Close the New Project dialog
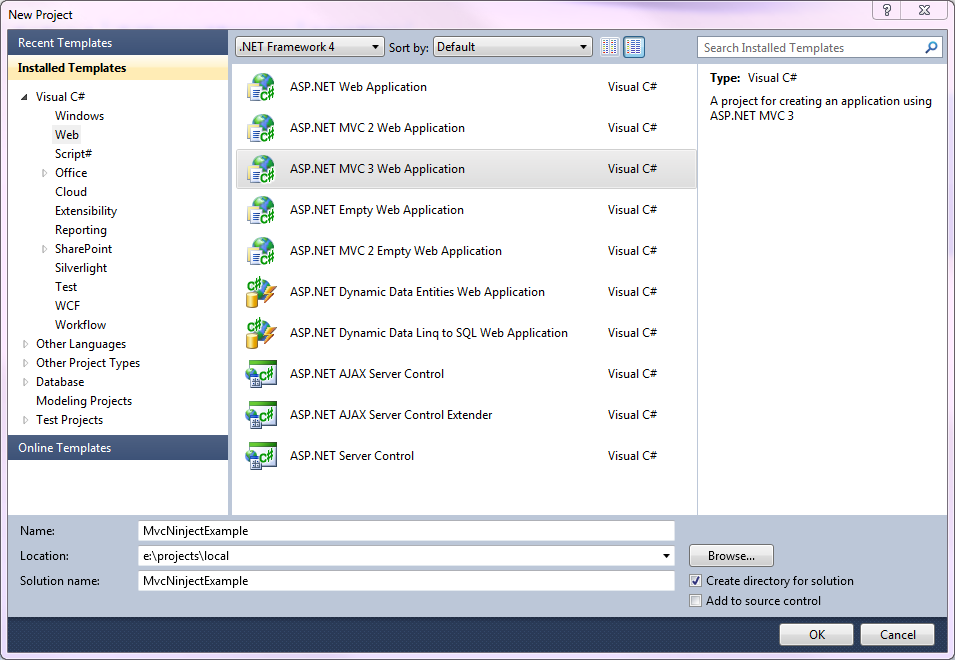This screenshot has width=955, height=660. (925, 10)
